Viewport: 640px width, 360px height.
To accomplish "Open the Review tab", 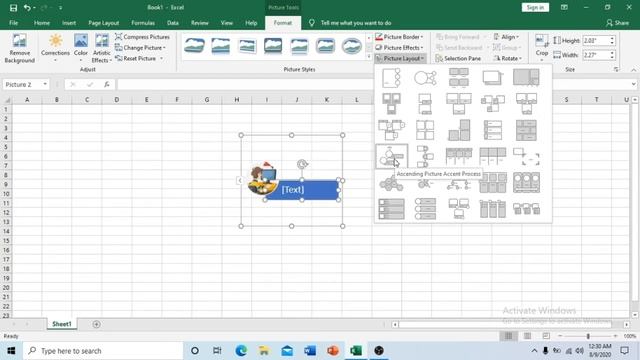I will coord(200,23).
